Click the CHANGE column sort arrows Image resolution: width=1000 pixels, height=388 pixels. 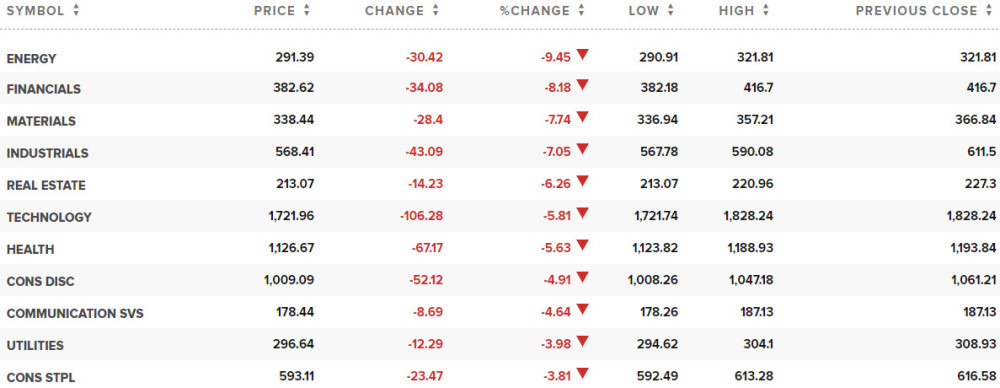point(436,10)
